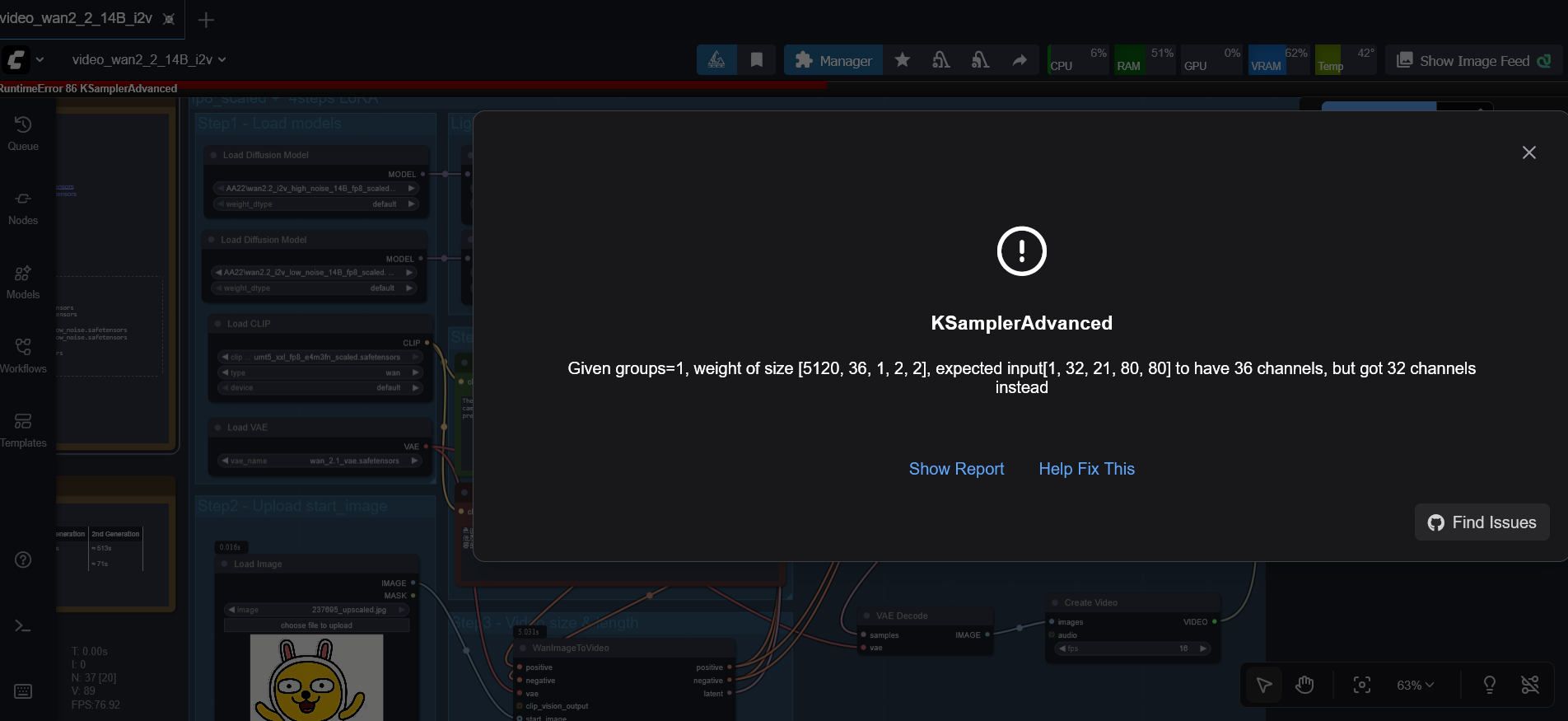Click the CPU usage monitor
The image size is (1568, 721).
click(1078, 60)
